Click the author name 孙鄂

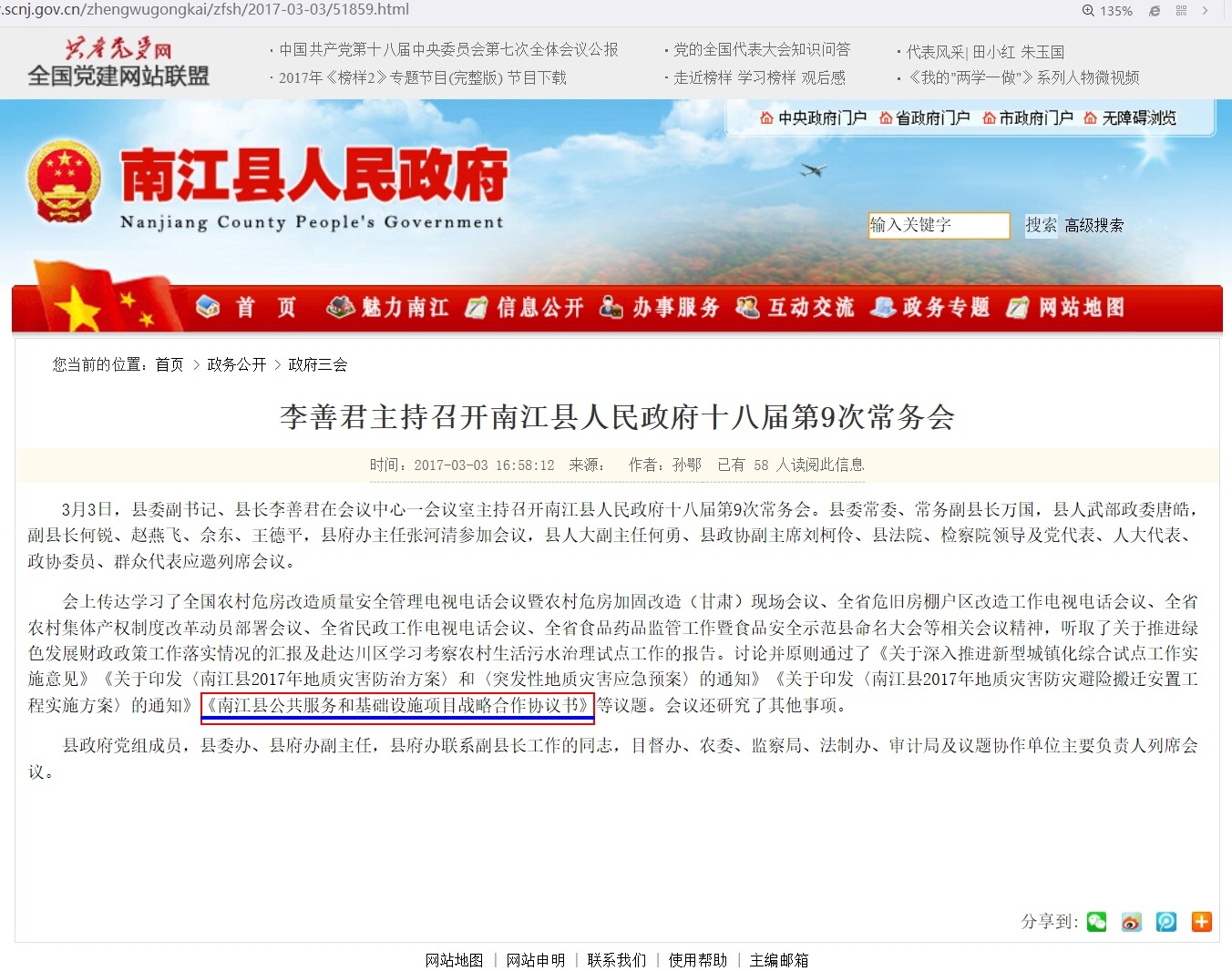pyautogui.click(x=687, y=465)
